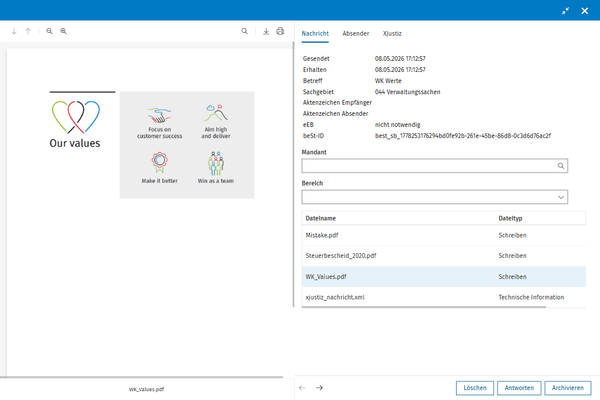Select the WK_Values.pdf row

(443, 276)
